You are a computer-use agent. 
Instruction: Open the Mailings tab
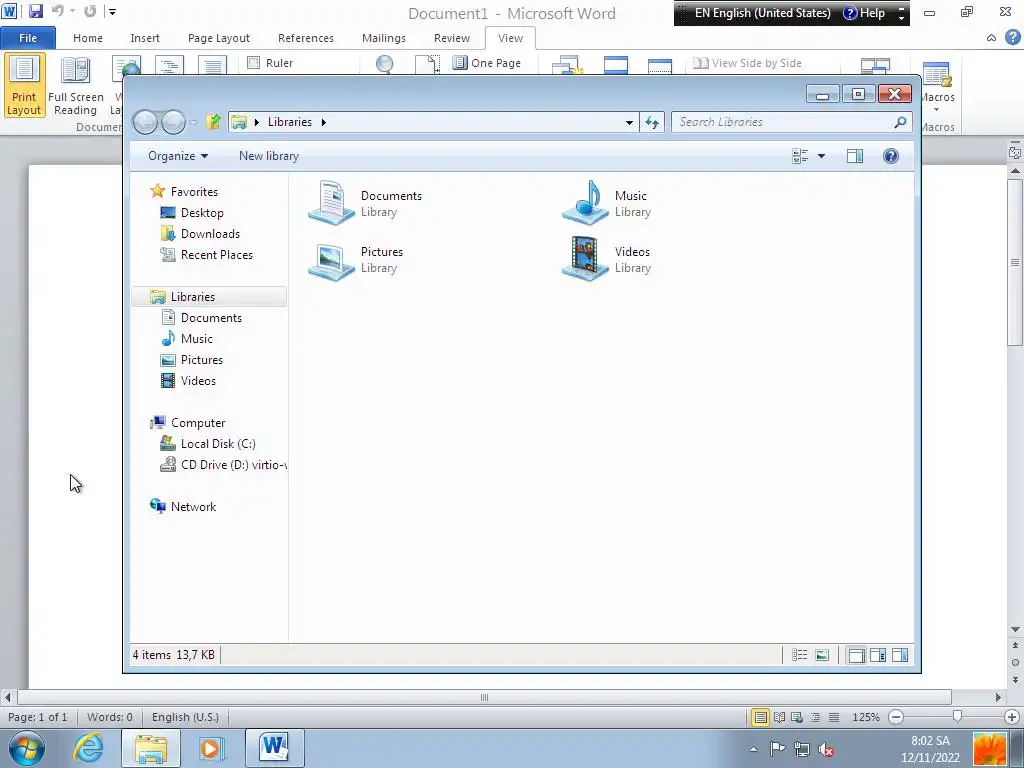click(384, 38)
